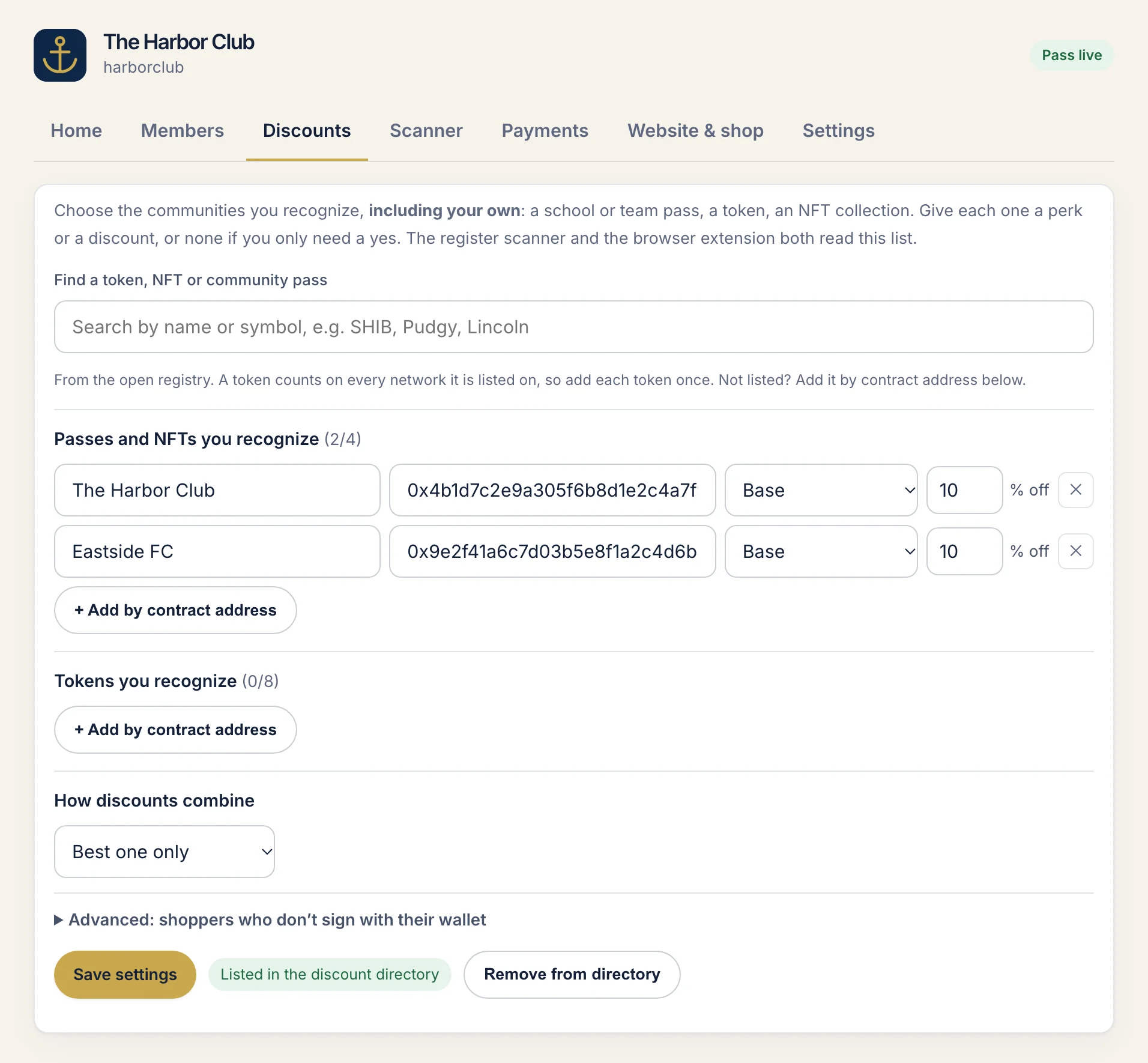
Task: Go to the Home tab
Action: pos(76,131)
